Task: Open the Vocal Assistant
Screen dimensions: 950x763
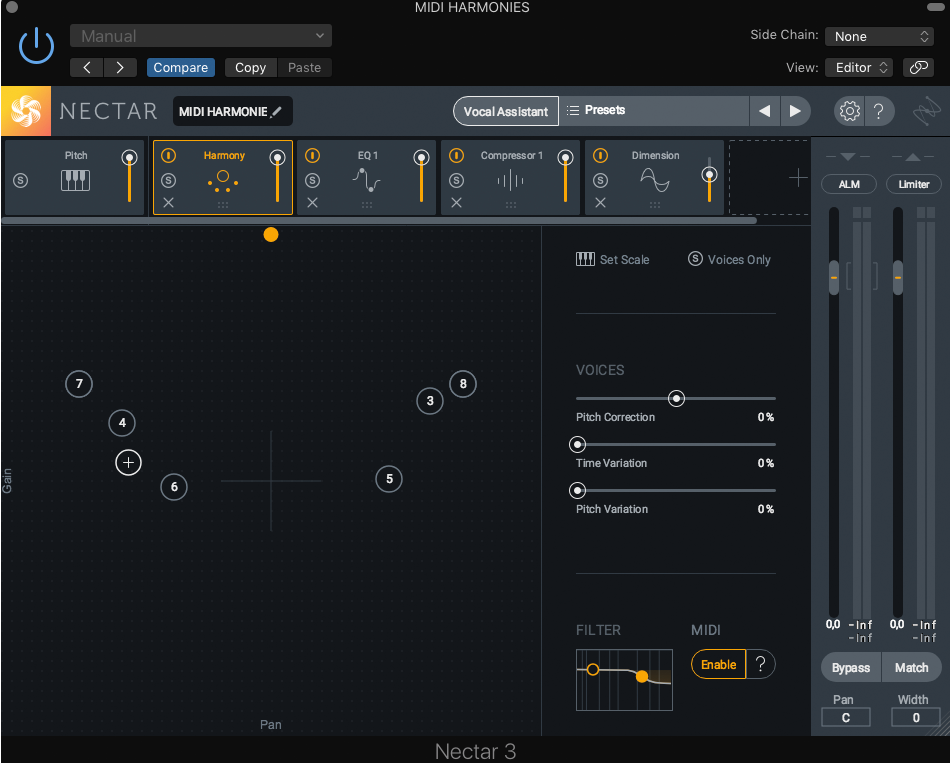Action: tap(506, 111)
